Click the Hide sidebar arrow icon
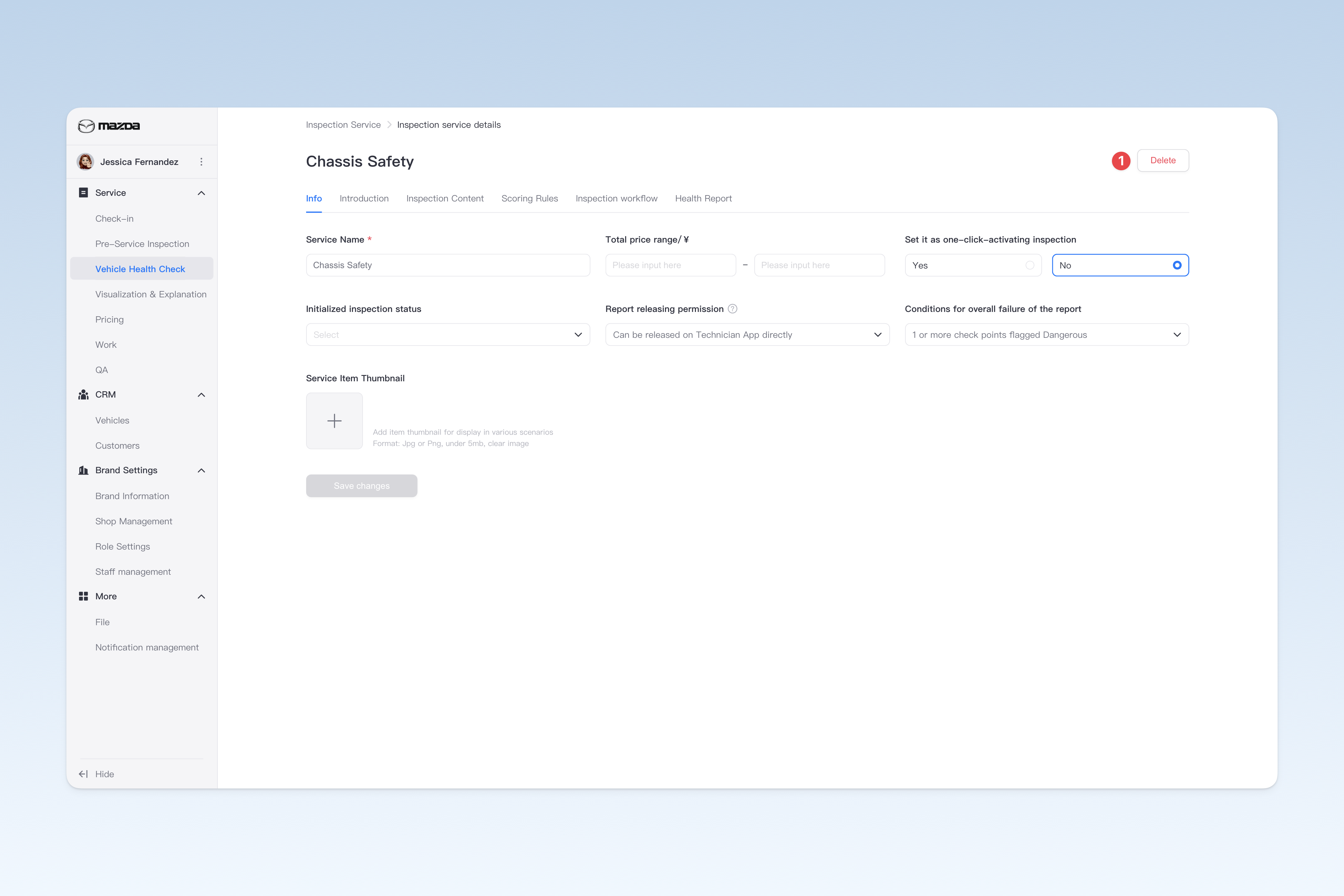This screenshot has width=1344, height=896. tap(83, 774)
